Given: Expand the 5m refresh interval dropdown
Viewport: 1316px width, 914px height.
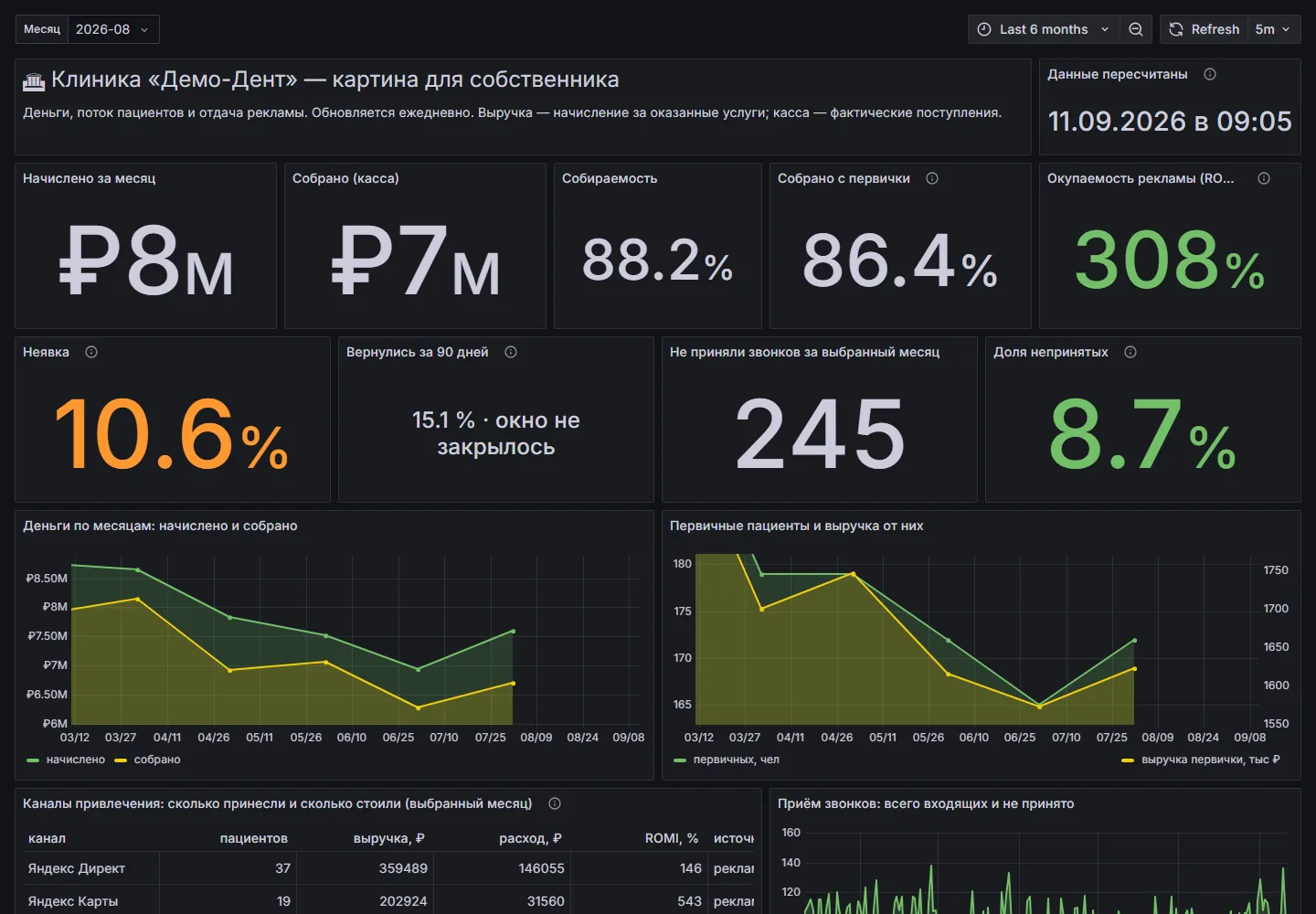Looking at the screenshot, I should (1273, 29).
